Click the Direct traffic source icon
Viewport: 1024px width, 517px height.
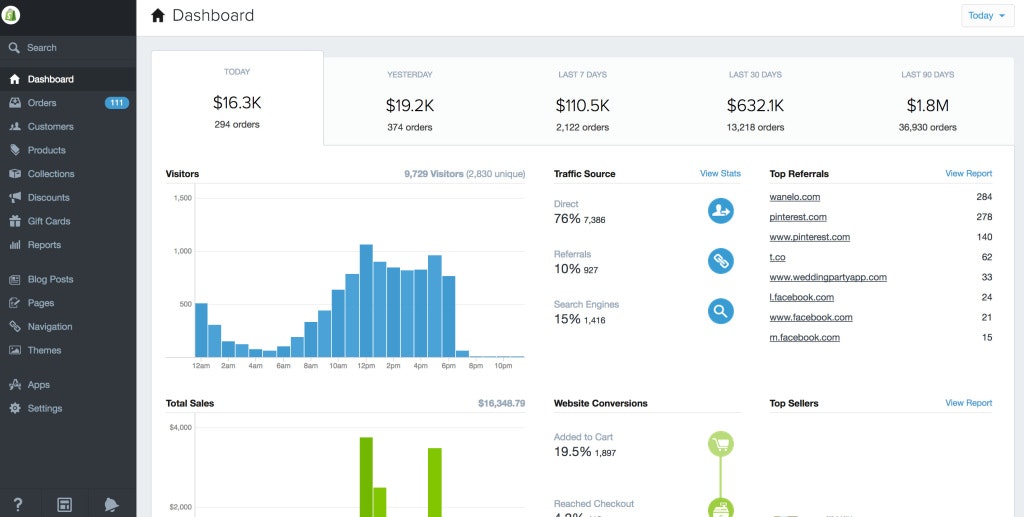tap(720, 211)
